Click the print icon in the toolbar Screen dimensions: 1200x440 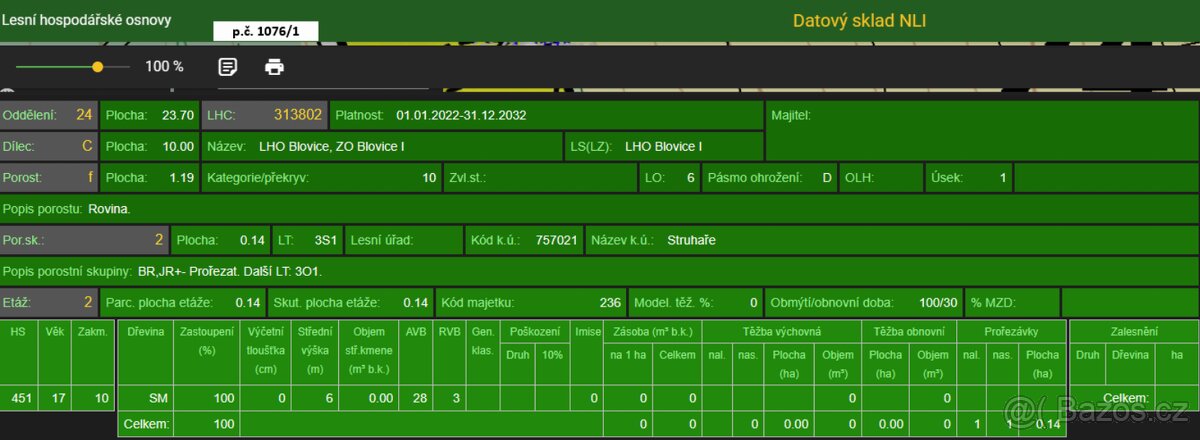coord(274,67)
